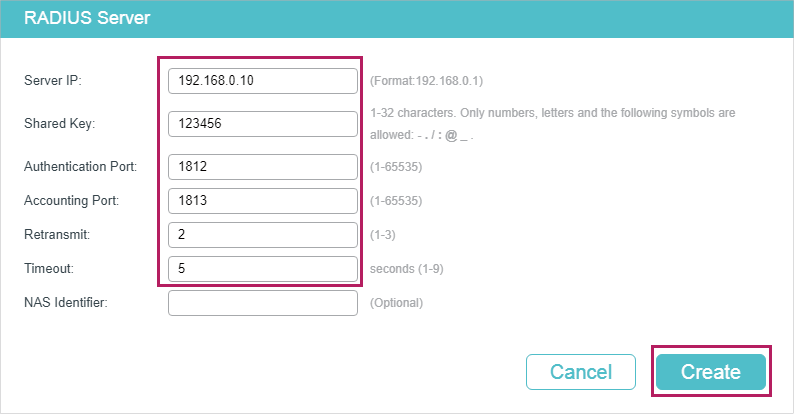Click the "(Optional)" NAS hint text
Viewport: 794px width, 414px height.
(x=396, y=303)
